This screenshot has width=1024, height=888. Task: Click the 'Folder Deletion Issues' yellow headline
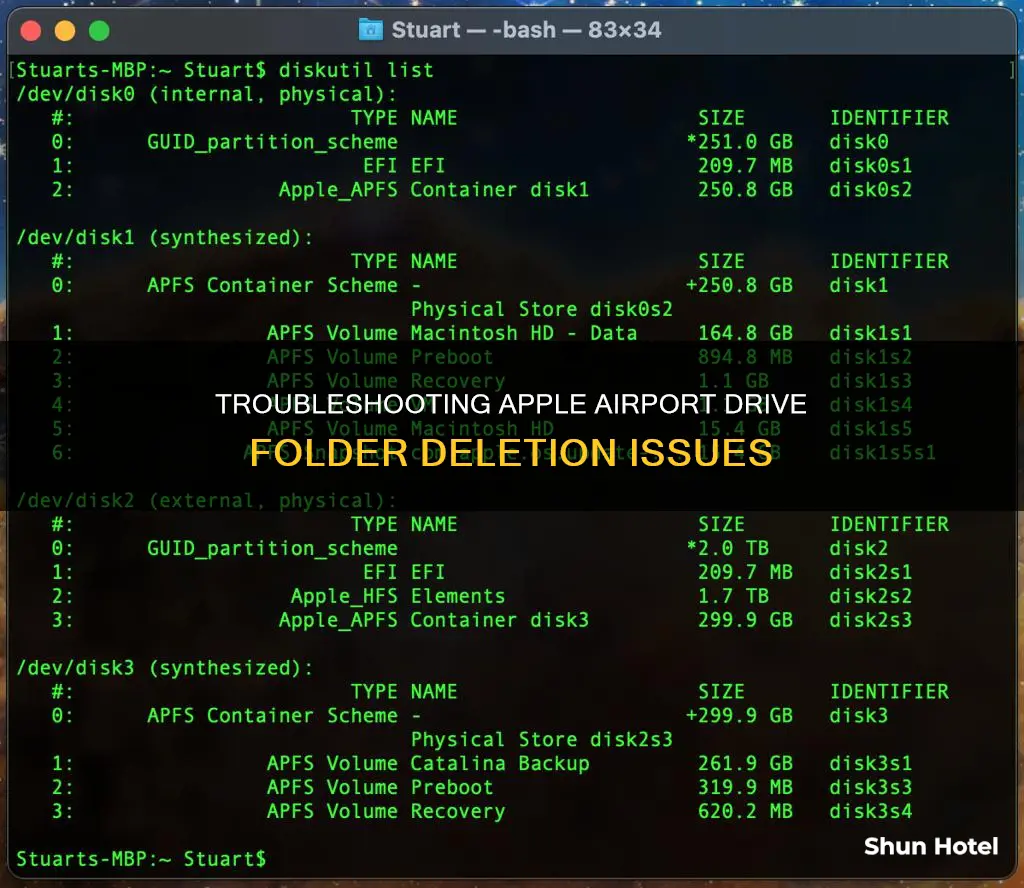click(x=511, y=452)
